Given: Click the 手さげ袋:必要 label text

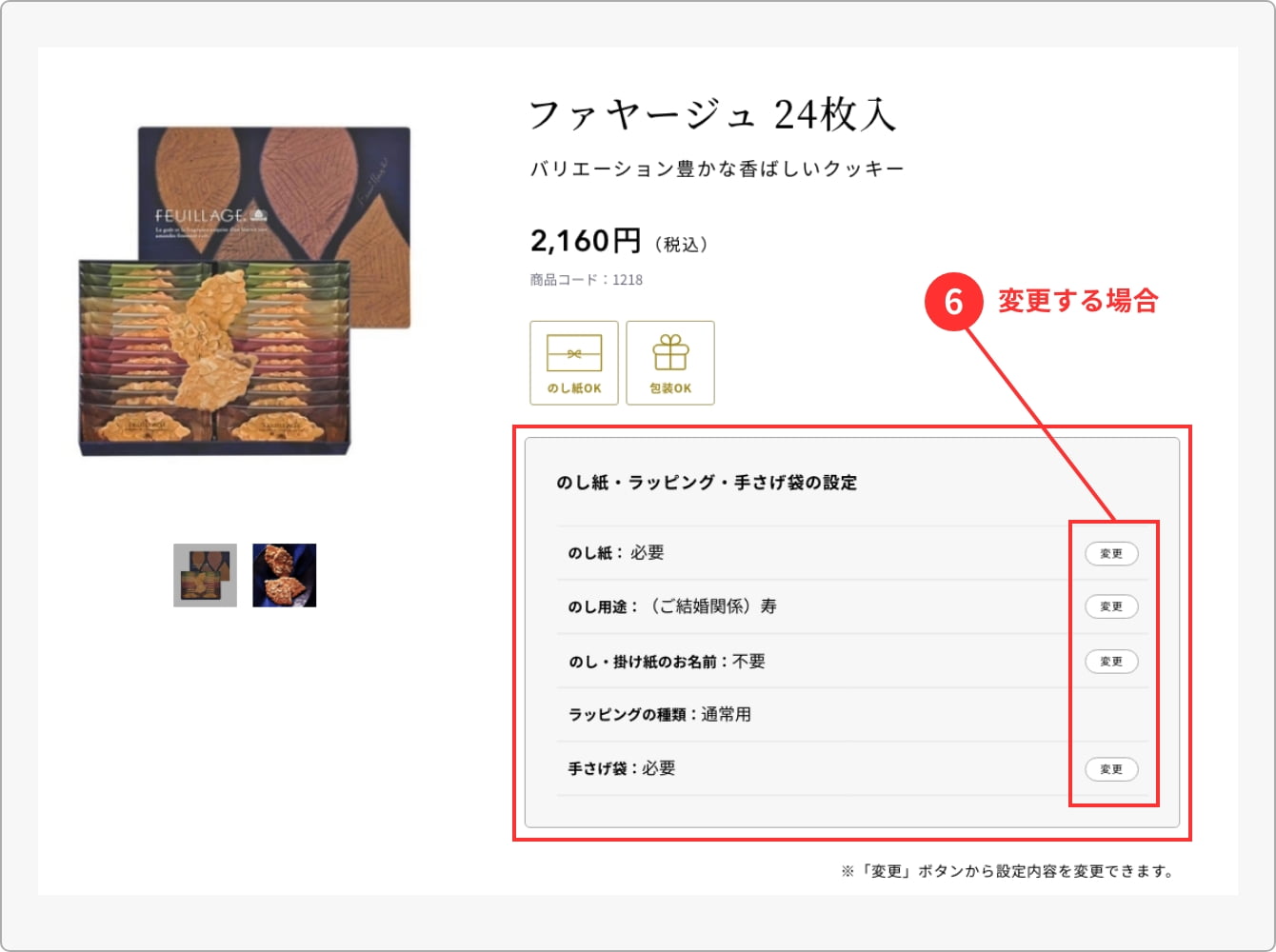Looking at the screenshot, I should pyautogui.click(x=622, y=768).
